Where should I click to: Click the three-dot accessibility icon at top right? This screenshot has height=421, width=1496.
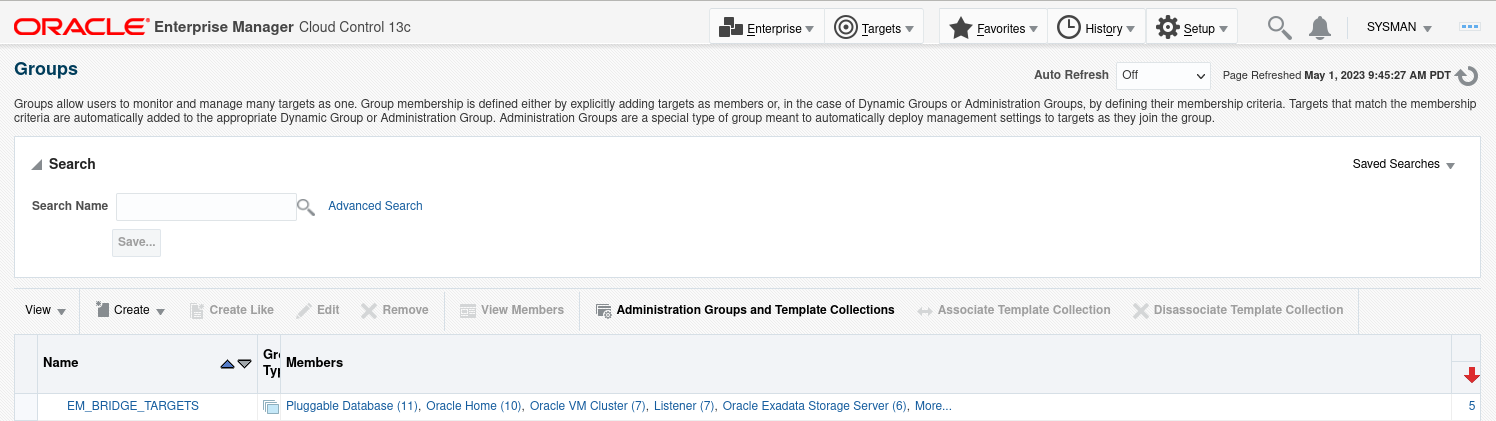pos(1469,27)
